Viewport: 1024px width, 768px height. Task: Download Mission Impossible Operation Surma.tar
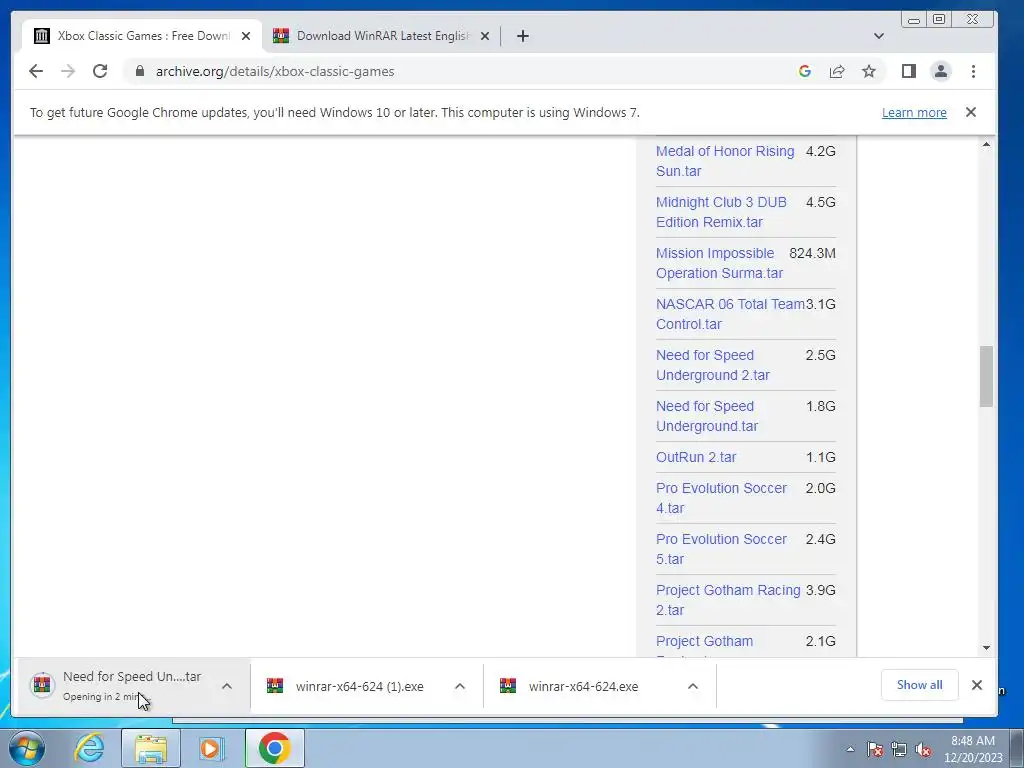tap(719, 263)
